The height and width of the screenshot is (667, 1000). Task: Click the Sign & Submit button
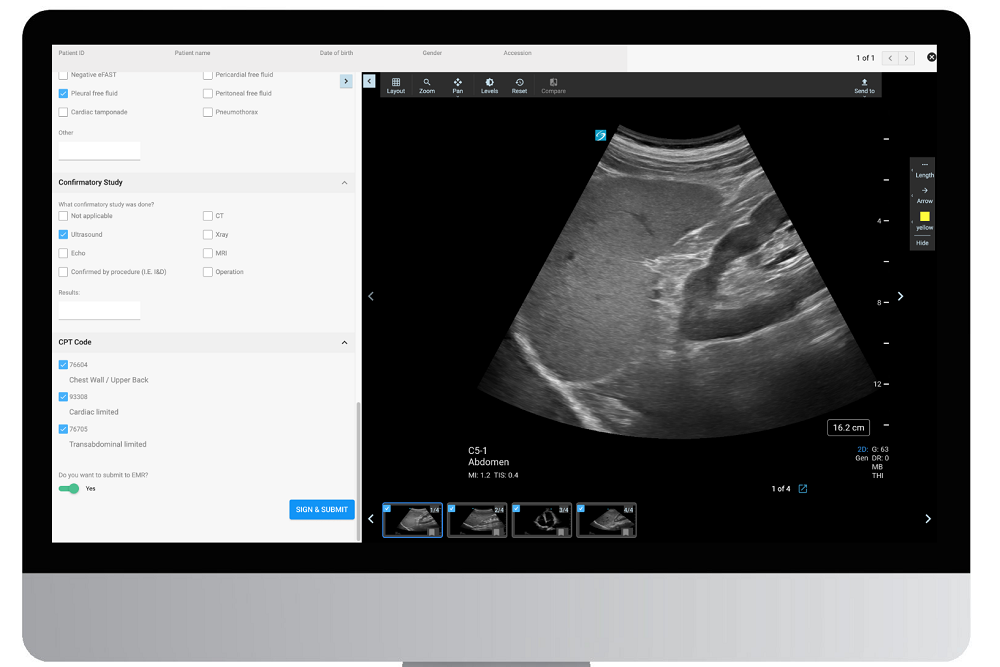(322, 509)
